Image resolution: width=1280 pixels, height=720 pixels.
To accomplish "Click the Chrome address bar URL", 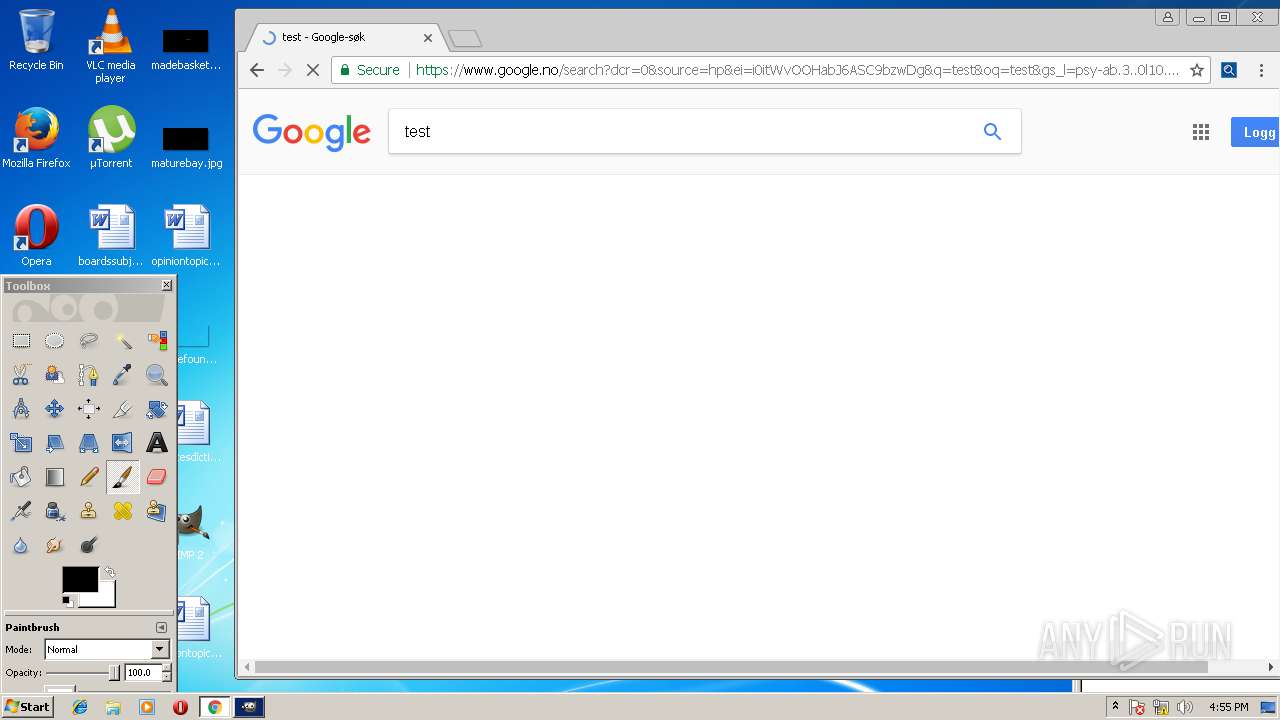I will (x=797, y=70).
